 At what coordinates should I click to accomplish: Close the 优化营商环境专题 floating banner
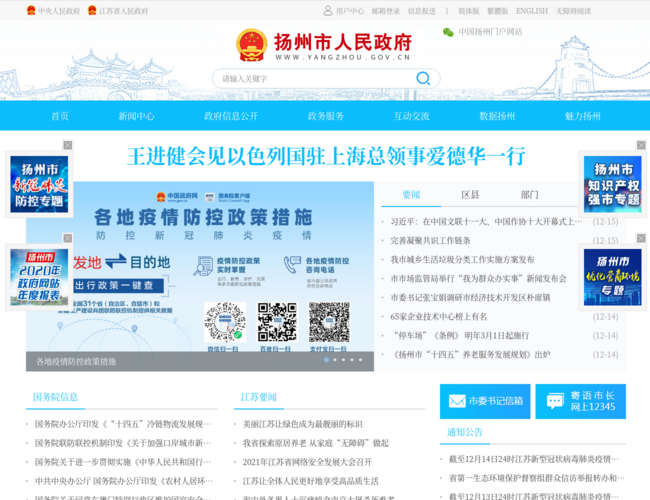[641, 238]
